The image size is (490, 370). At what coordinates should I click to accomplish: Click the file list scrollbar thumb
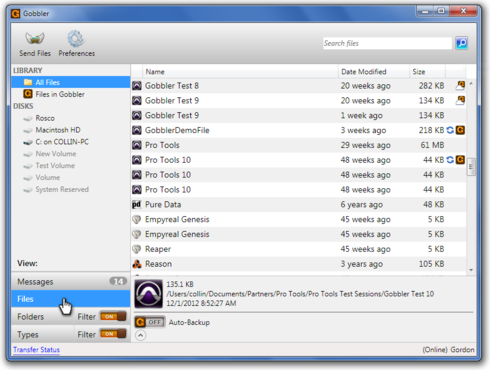(471, 167)
